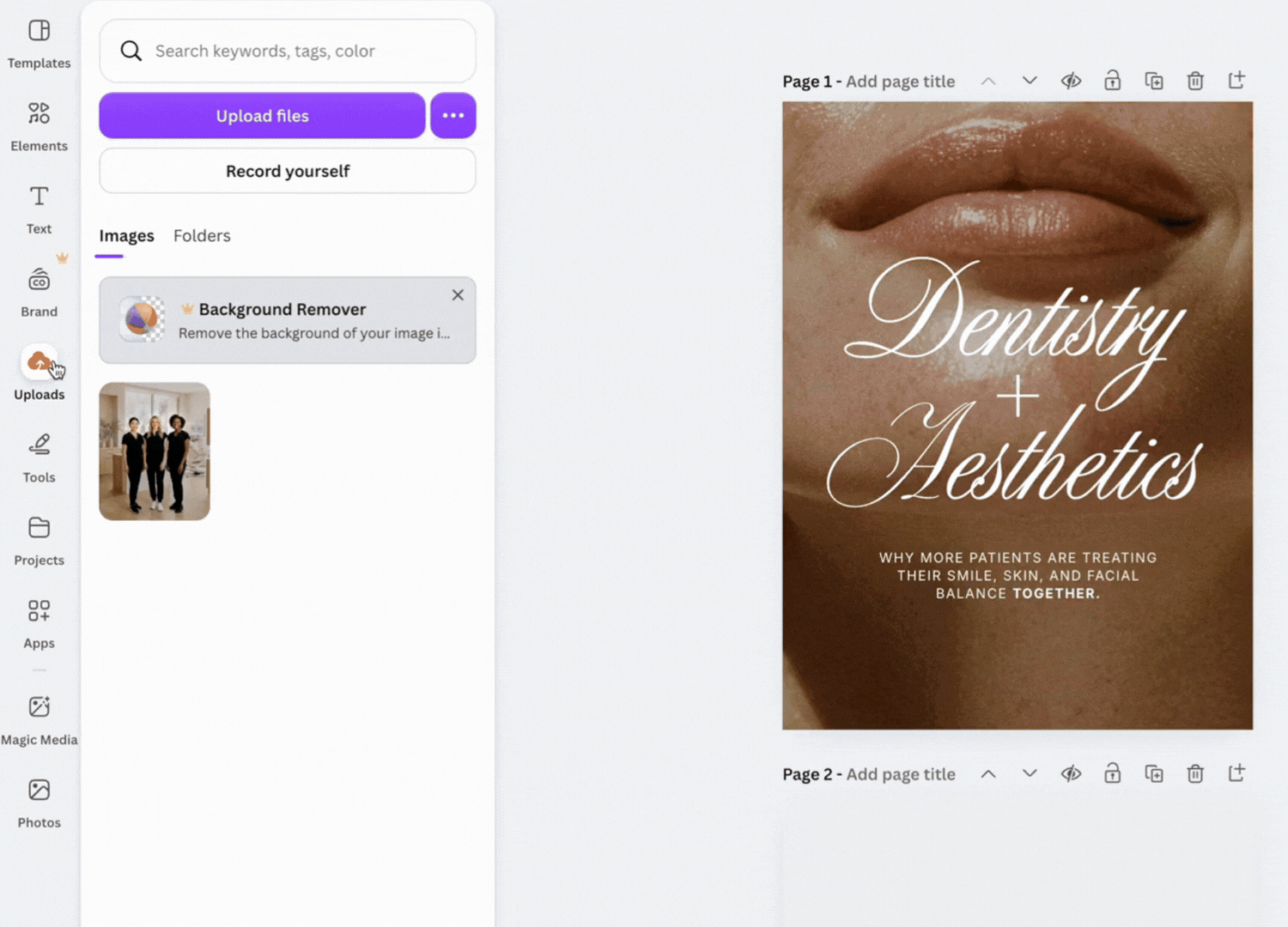
Task: Open more upload options (three dots)
Action: (x=453, y=116)
